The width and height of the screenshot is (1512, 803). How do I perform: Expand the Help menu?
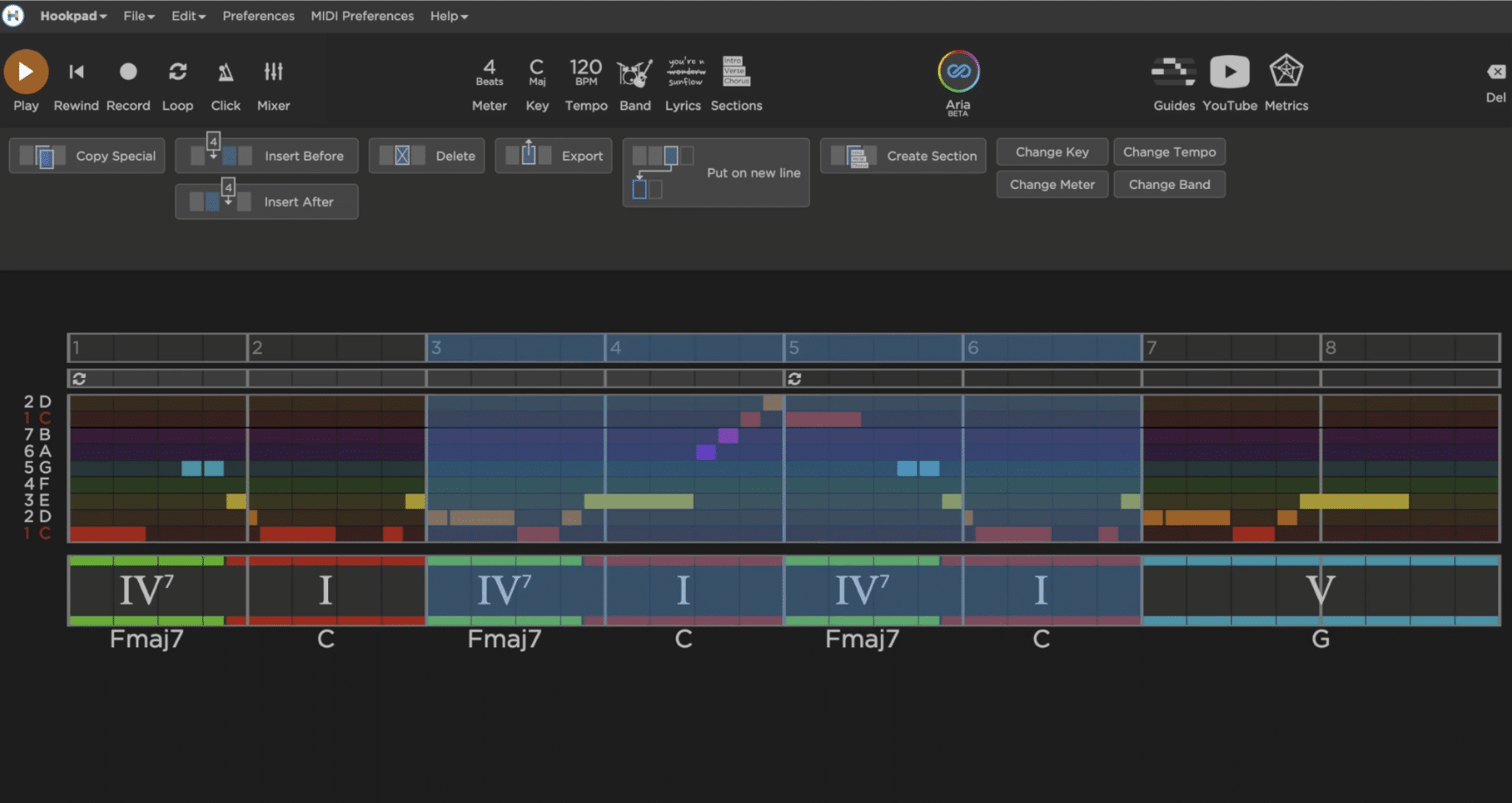pos(449,16)
